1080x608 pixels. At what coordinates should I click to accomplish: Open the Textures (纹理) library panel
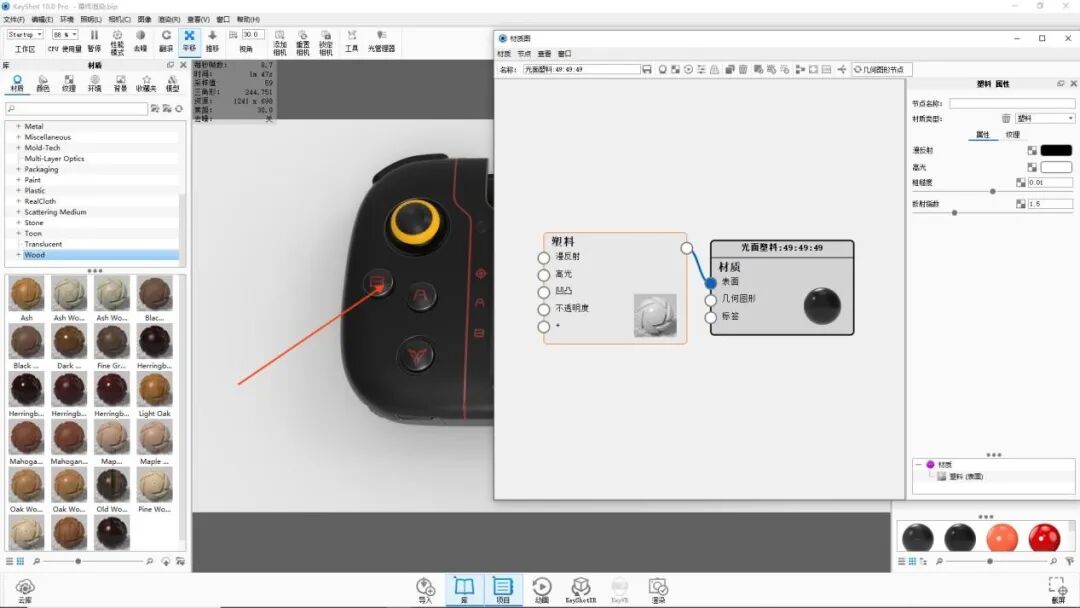(69, 82)
